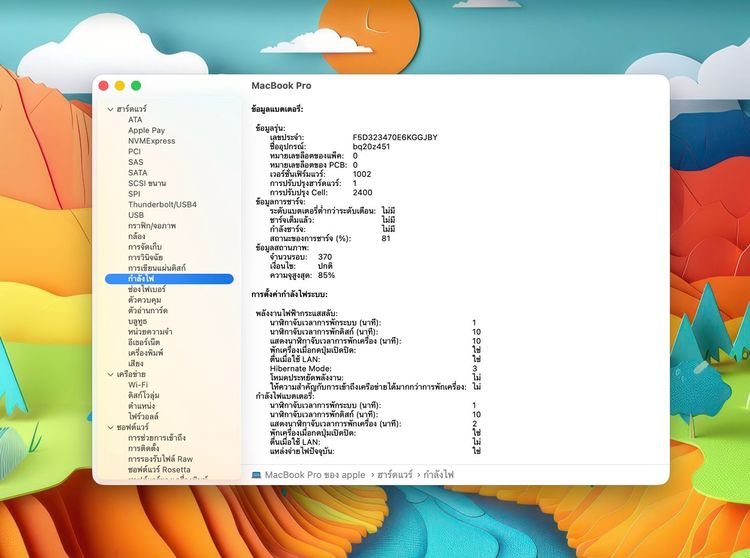Select PCI in the sidebar

(x=134, y=151)
